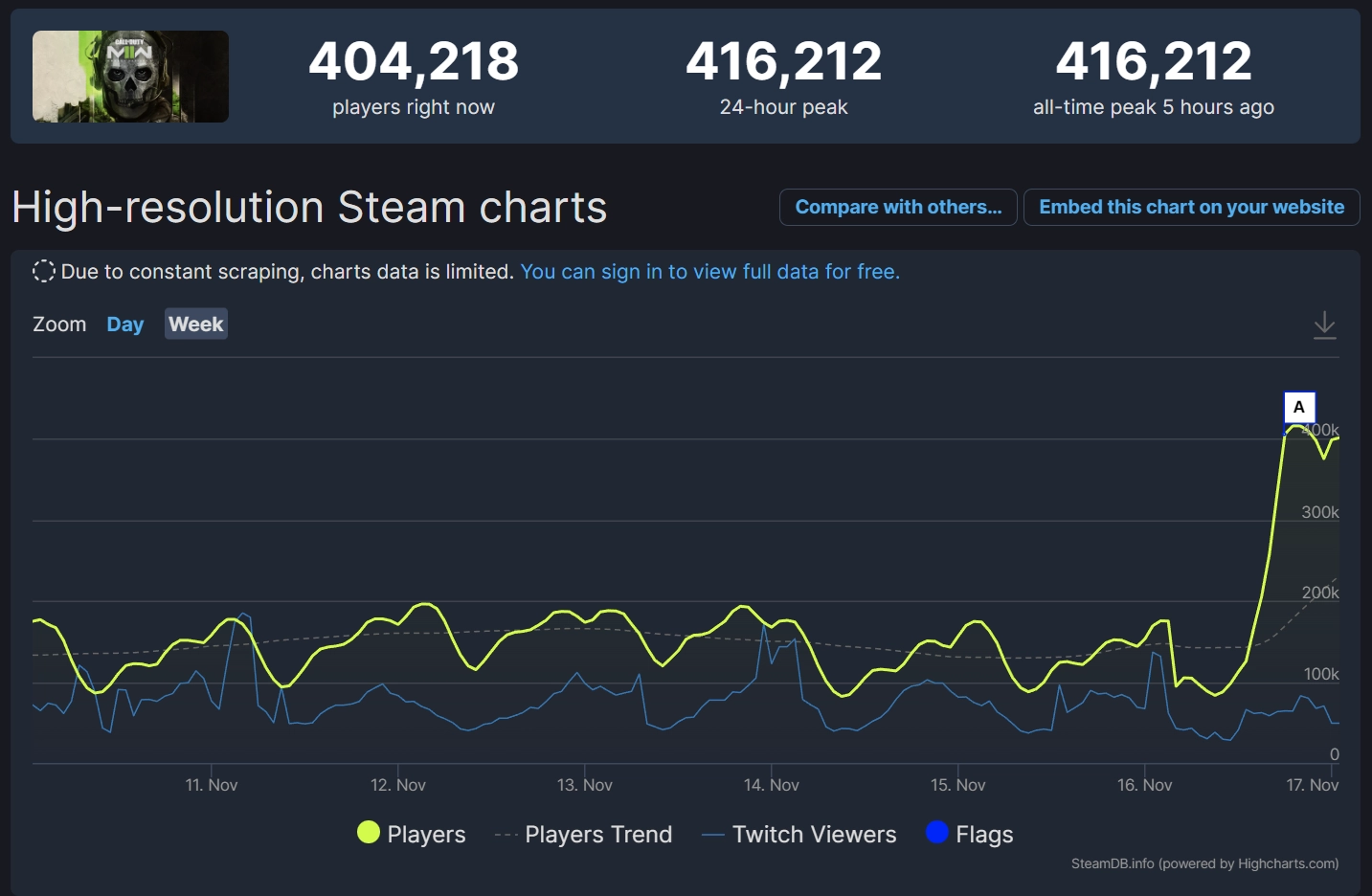Toggle the Players Trend series in legend
The image size is (1372, 896).
point(583,834)
